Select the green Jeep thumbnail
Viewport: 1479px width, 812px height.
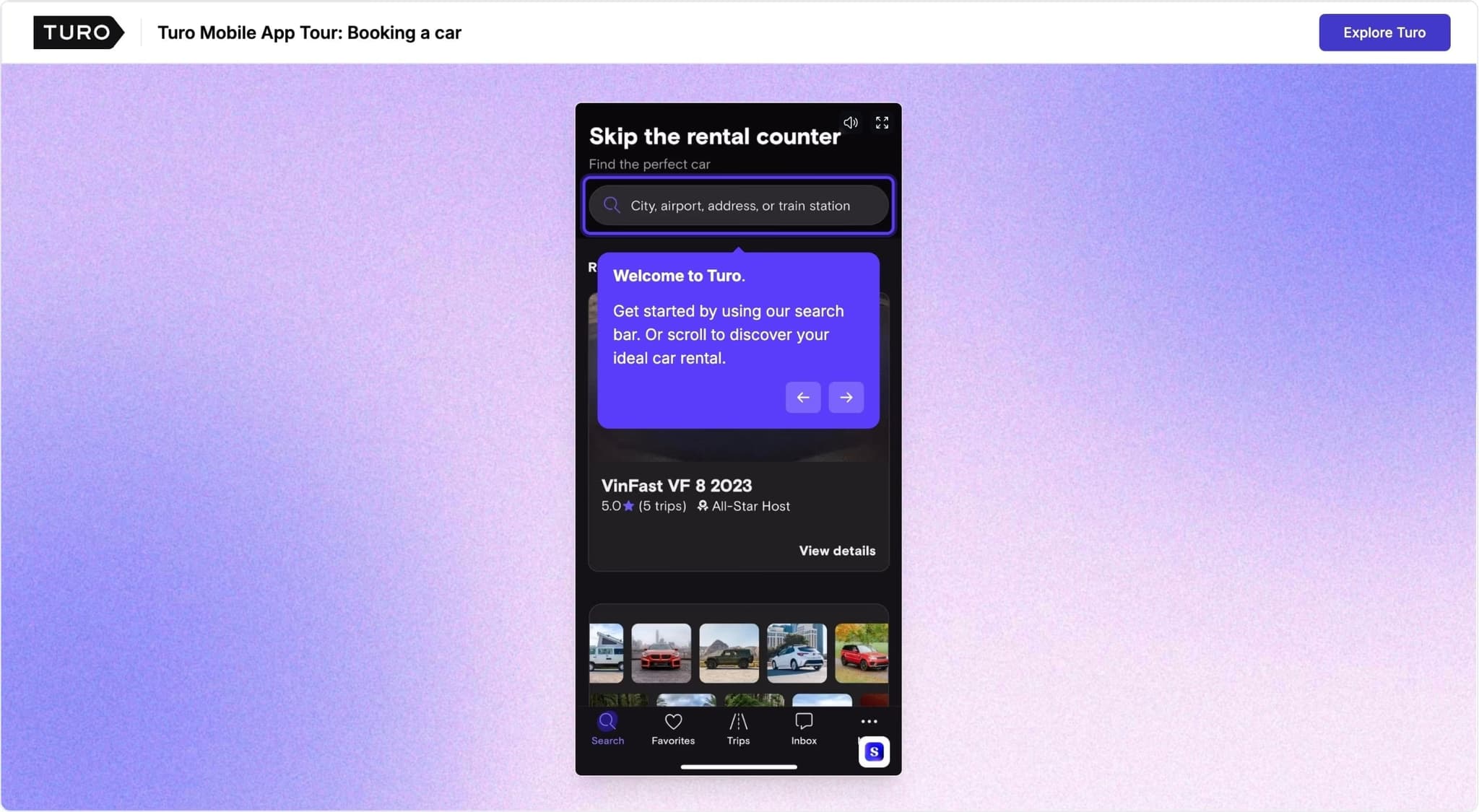(x=729, y=653)
